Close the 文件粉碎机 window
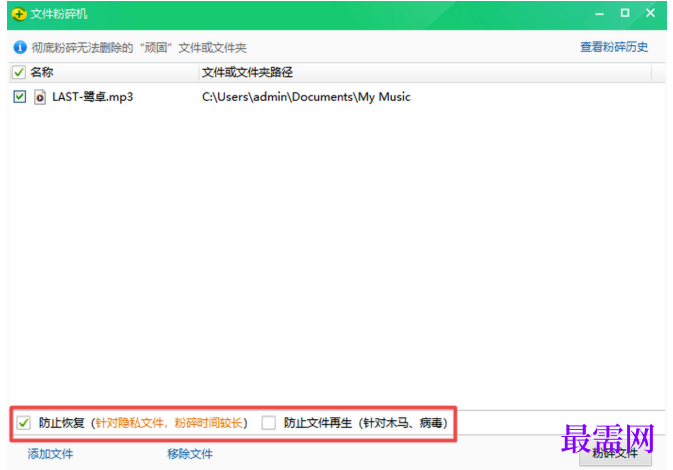 [x=650, y=13]
